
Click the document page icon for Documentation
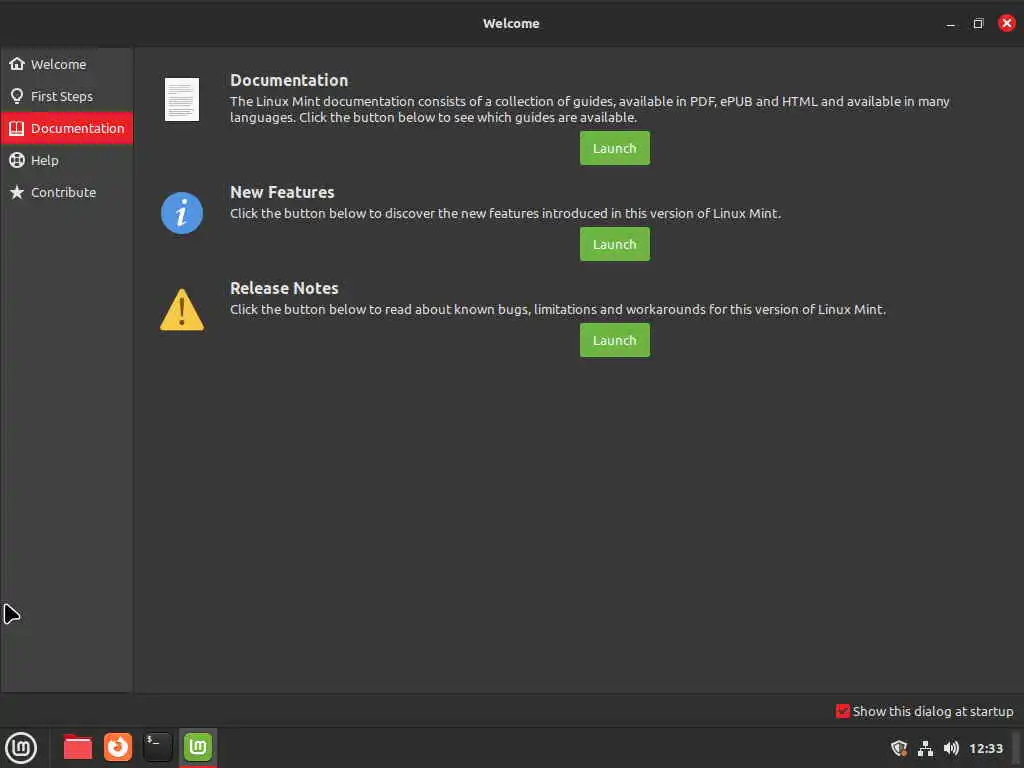182,99
